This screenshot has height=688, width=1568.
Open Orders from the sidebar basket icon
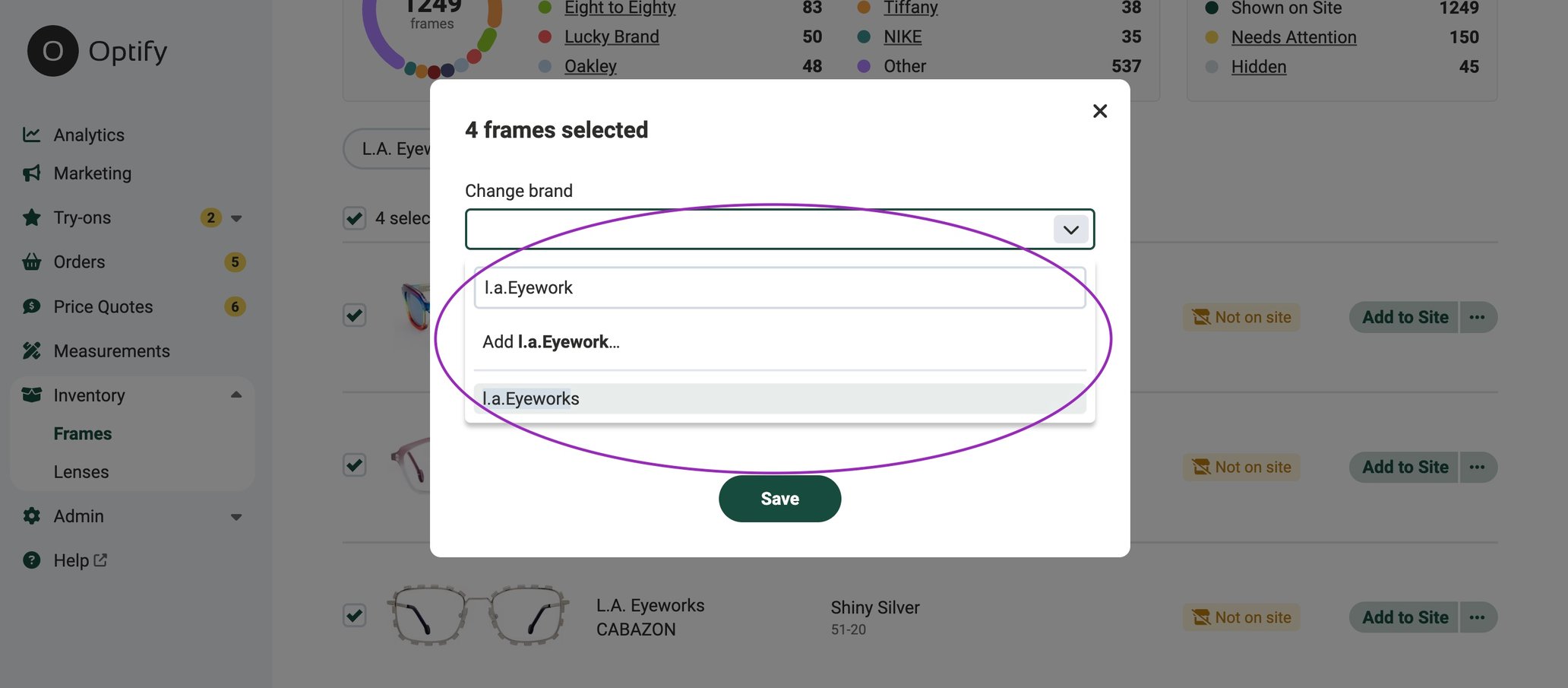(31, 262)
